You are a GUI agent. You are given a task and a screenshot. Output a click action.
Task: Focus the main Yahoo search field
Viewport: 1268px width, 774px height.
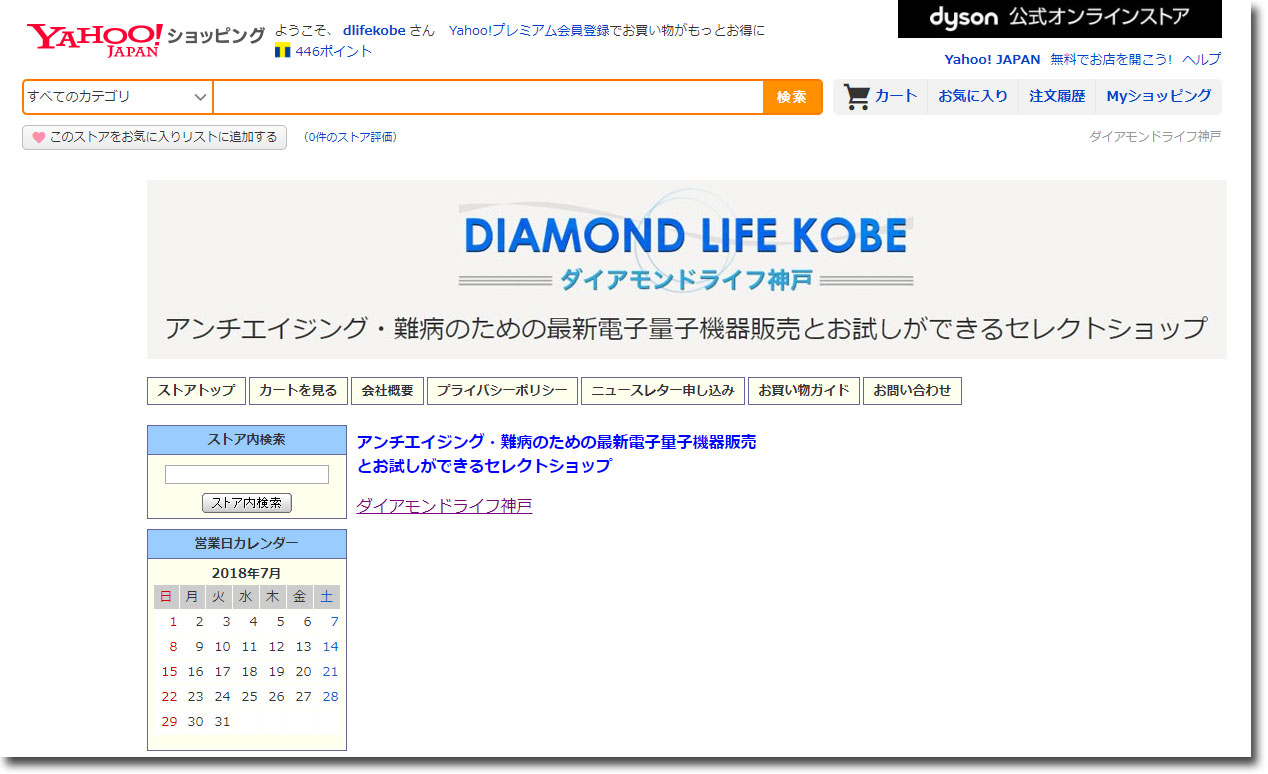tap(488, 97)
